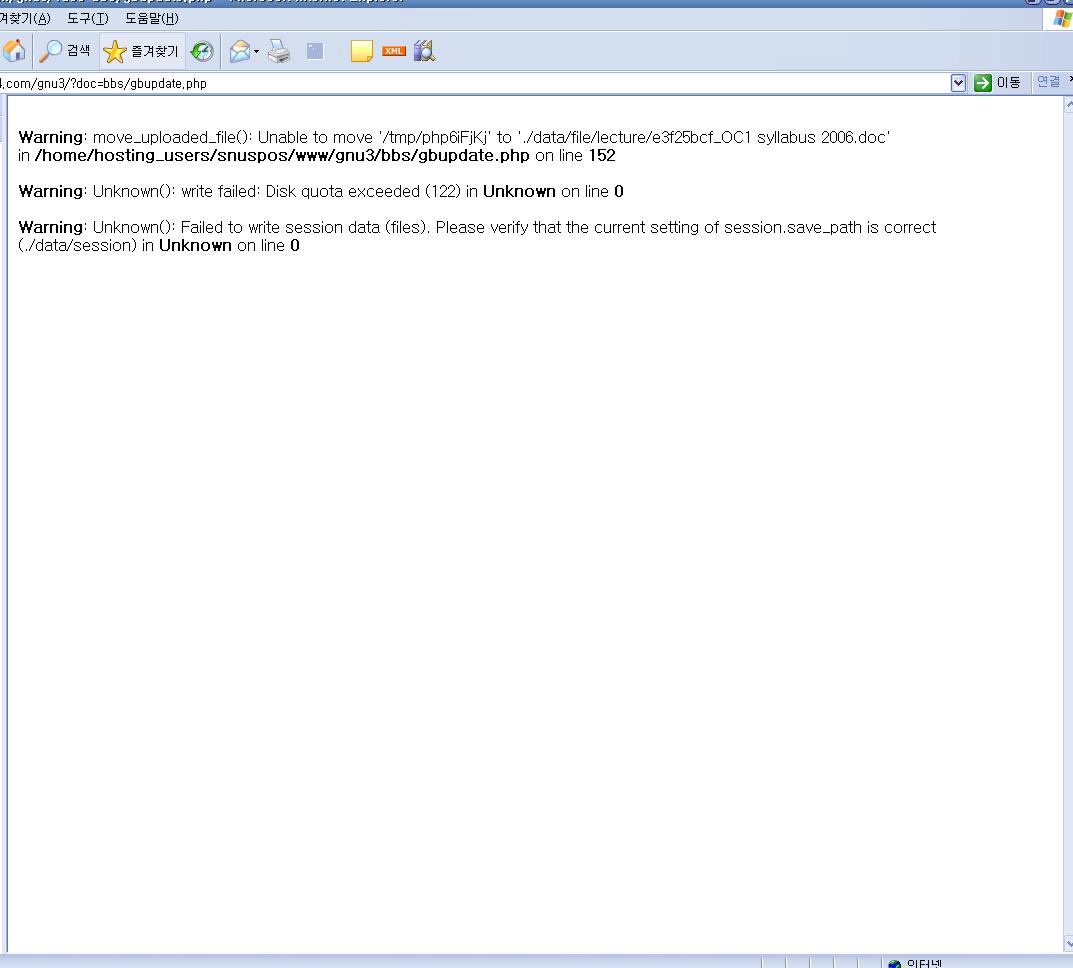Click the Links (연결) toolbar label
1073x968 pixels.
click(x=1048, y=82)
